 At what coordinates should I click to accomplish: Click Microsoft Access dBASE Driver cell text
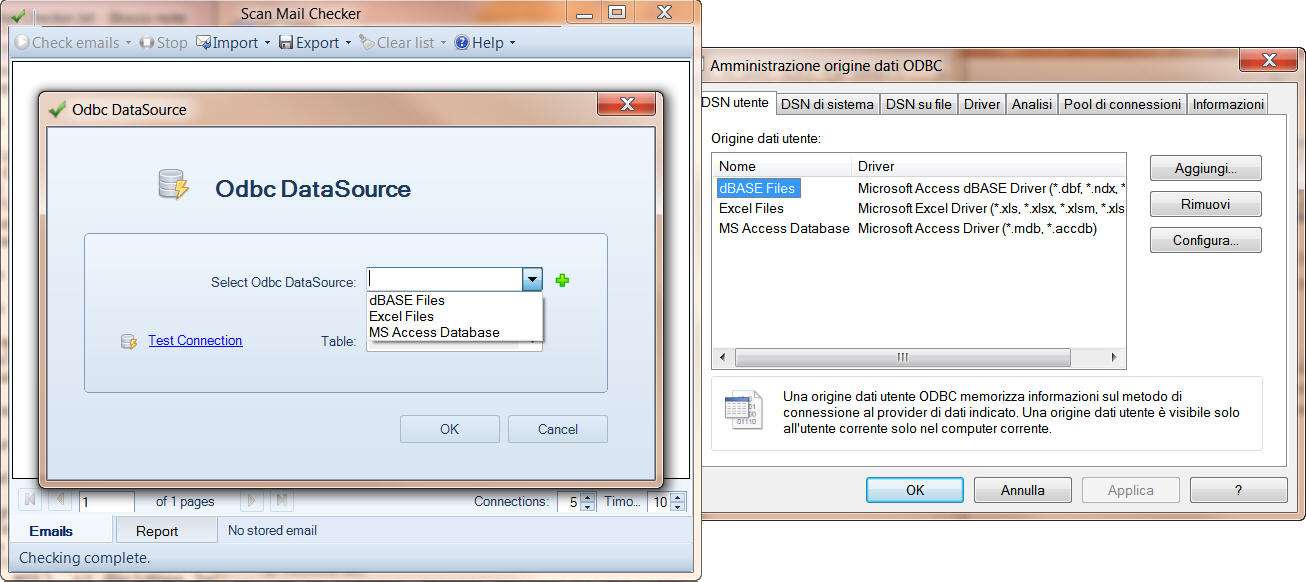click(991, 188)
